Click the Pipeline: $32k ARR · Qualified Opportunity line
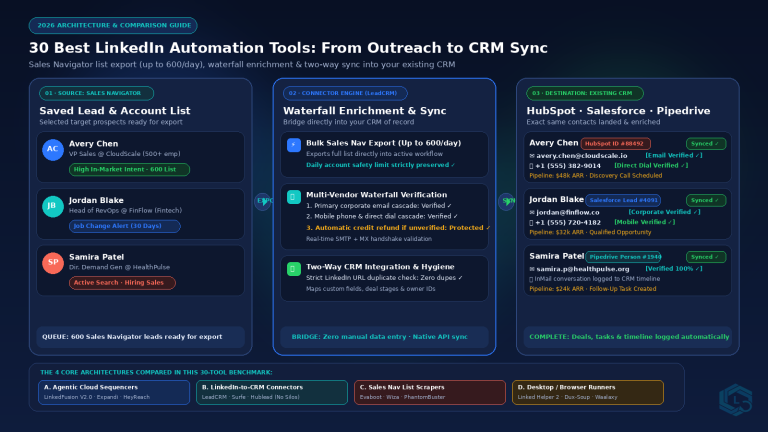The image size is (768, 432). pyautogui.click(x=590, y=233)
